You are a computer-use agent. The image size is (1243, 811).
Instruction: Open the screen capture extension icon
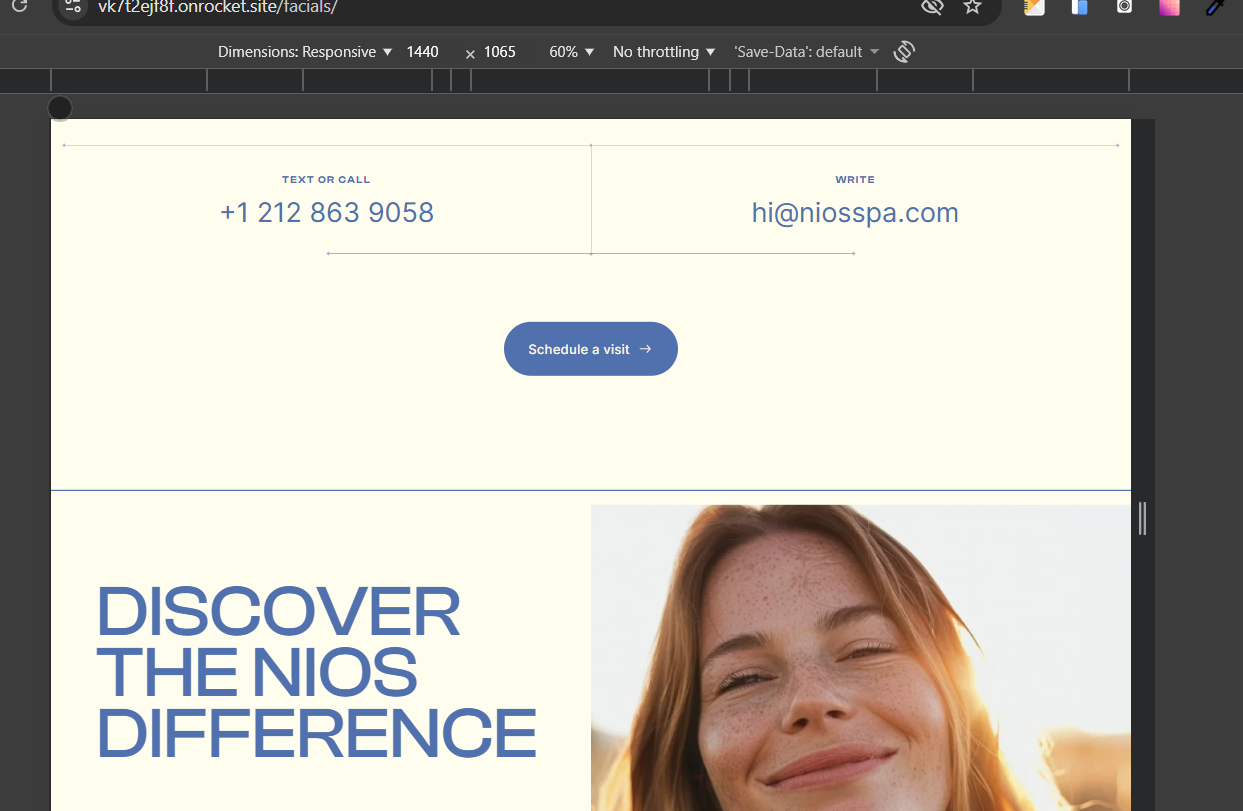tap(1124, 7)
